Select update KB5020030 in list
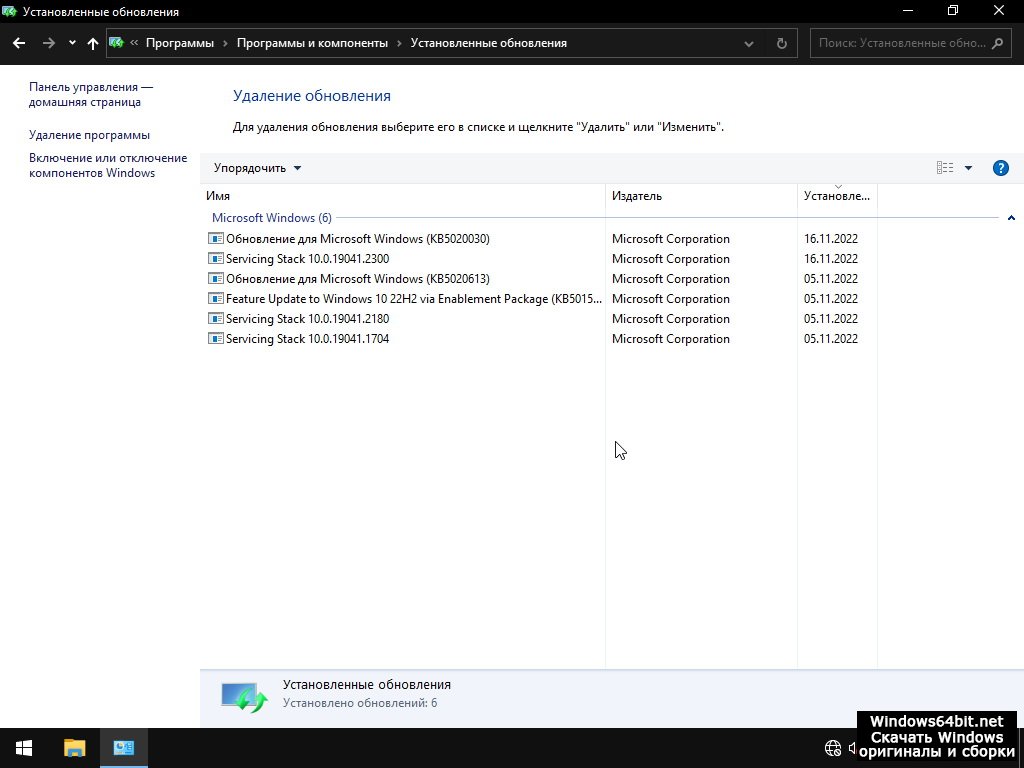The height and width of the screenshot is (768, 1024). [x=357, y=239]
